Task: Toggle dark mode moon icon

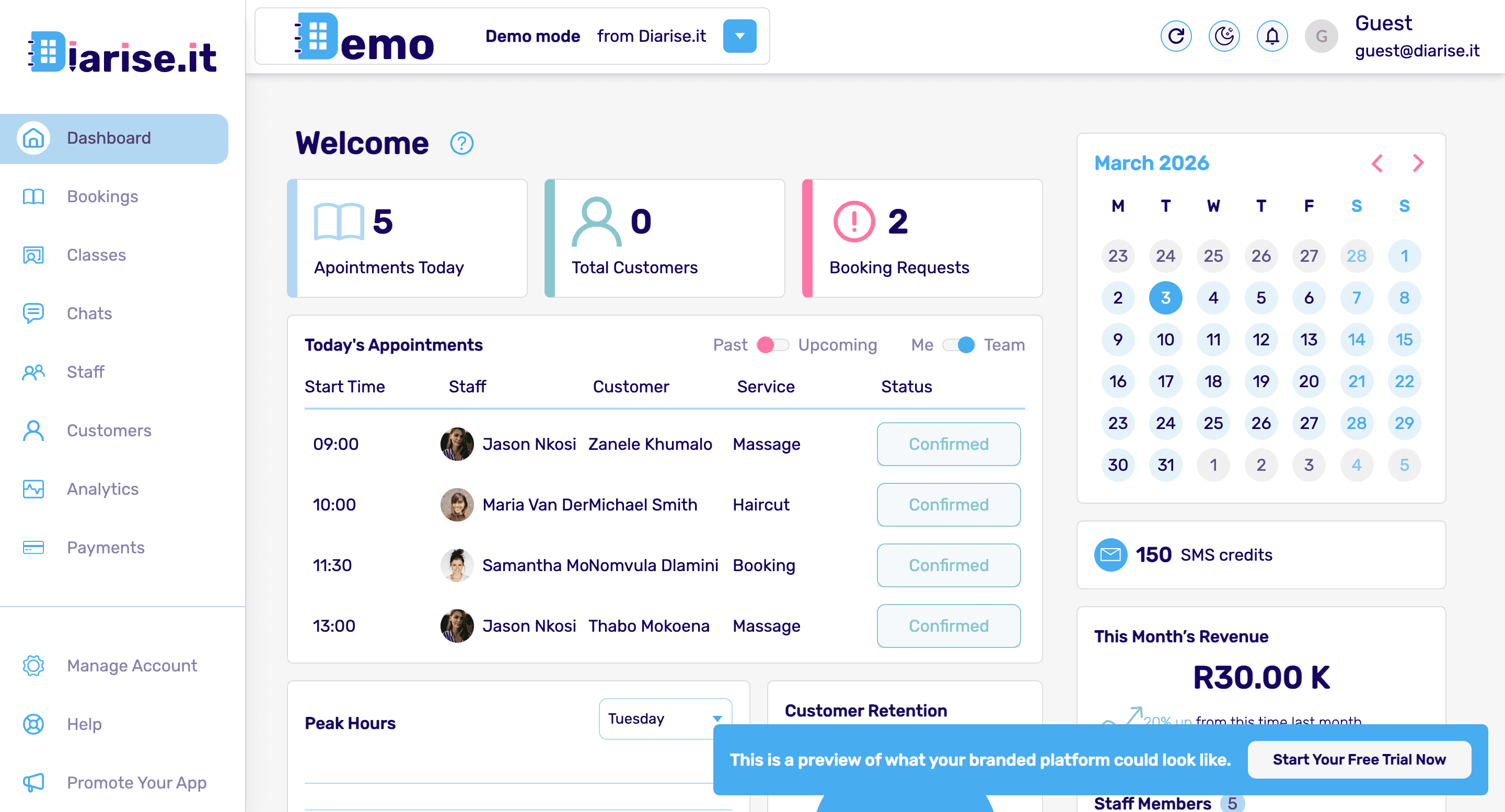Action: point(1223,36)
